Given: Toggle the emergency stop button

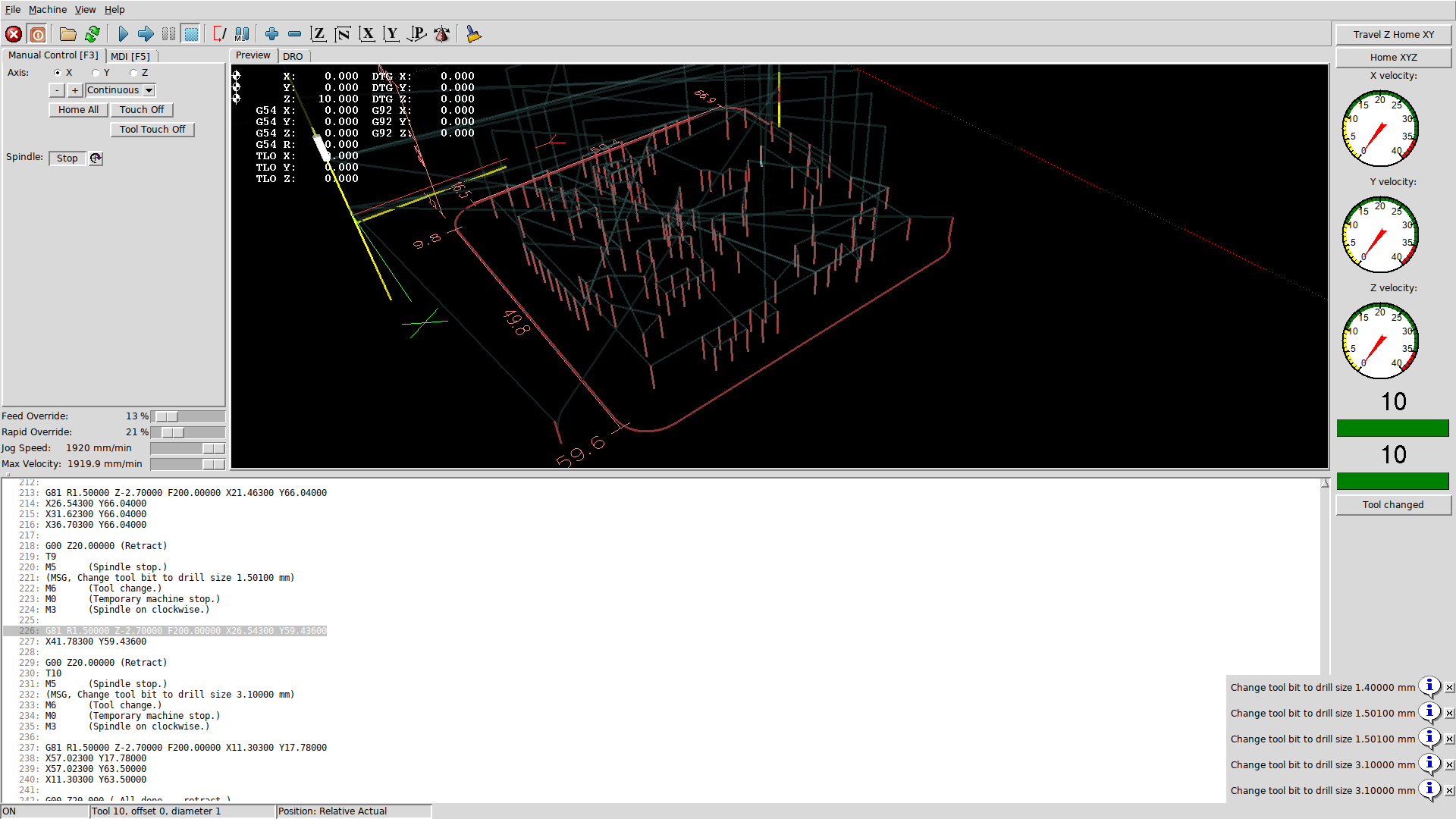Looking at the screenshot, I should [14, 34].
